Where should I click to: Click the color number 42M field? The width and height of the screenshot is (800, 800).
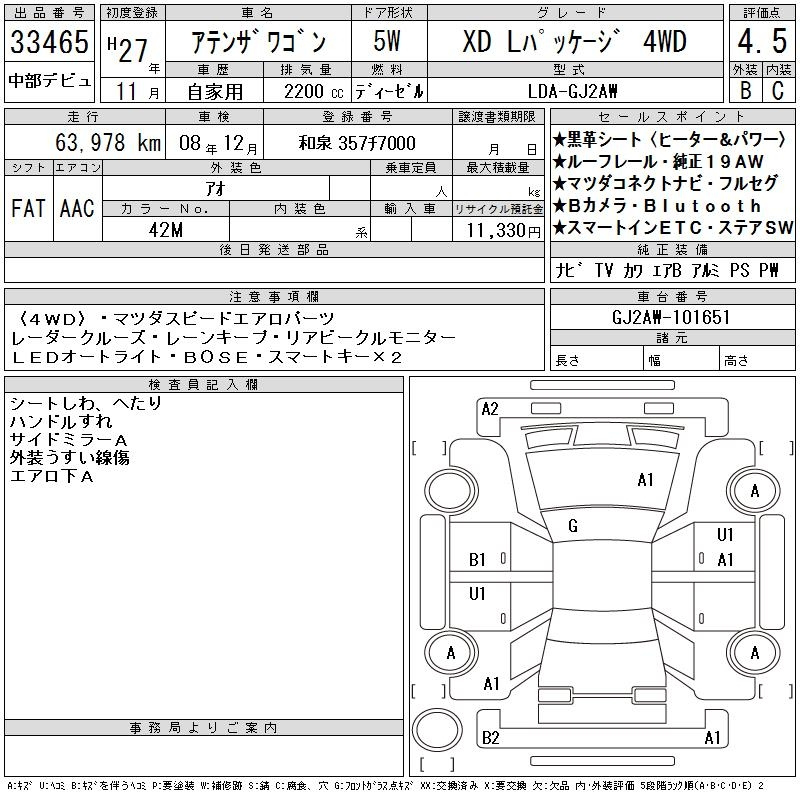(166, 229)
